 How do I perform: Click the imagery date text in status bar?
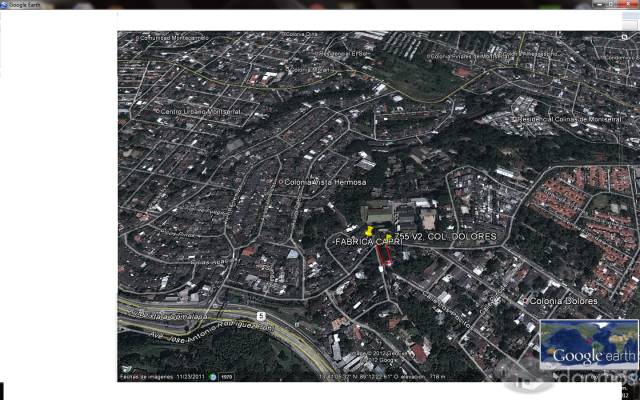(x=163, y=377)
